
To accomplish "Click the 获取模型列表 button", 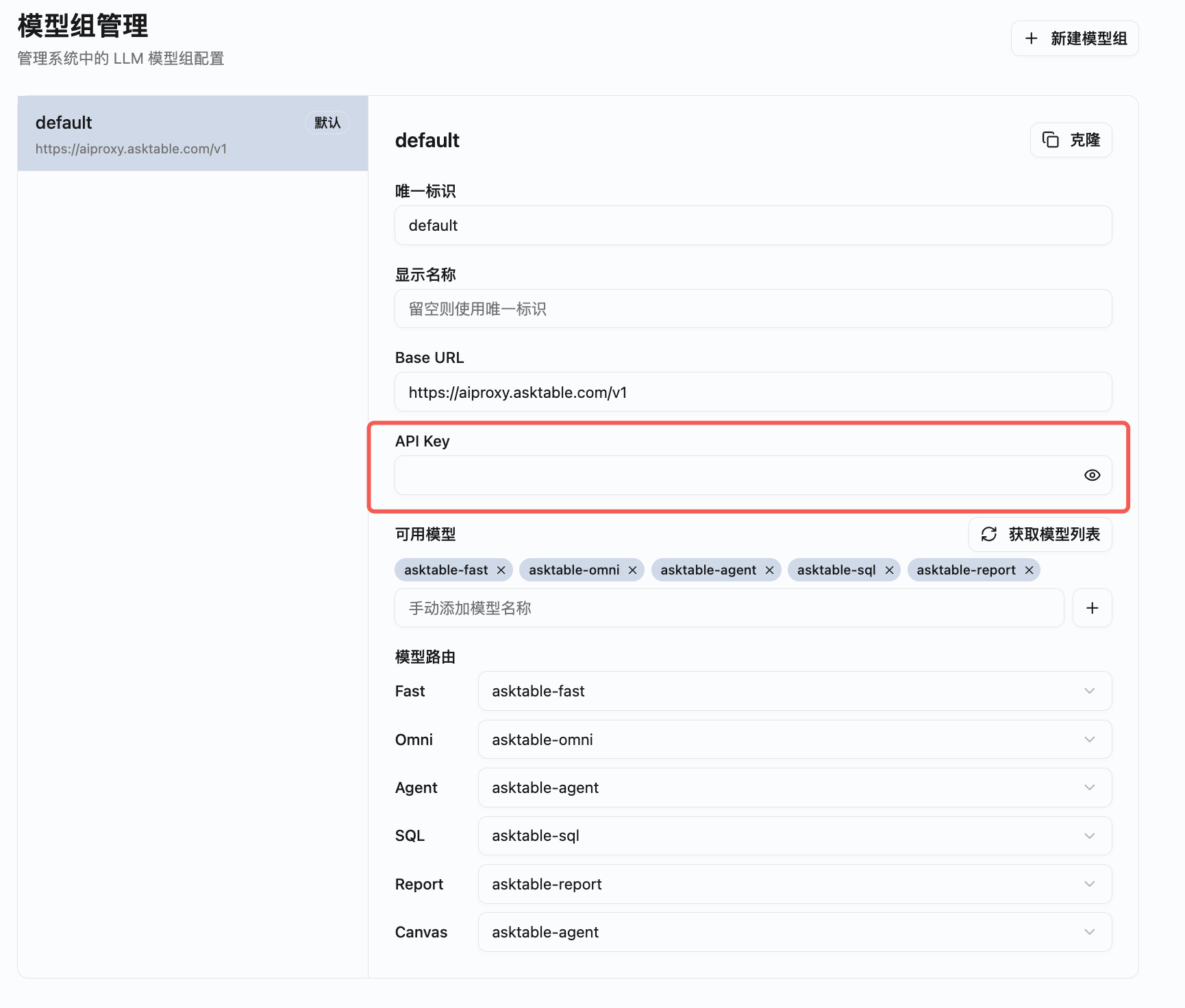I will (x=1040, y=535).
